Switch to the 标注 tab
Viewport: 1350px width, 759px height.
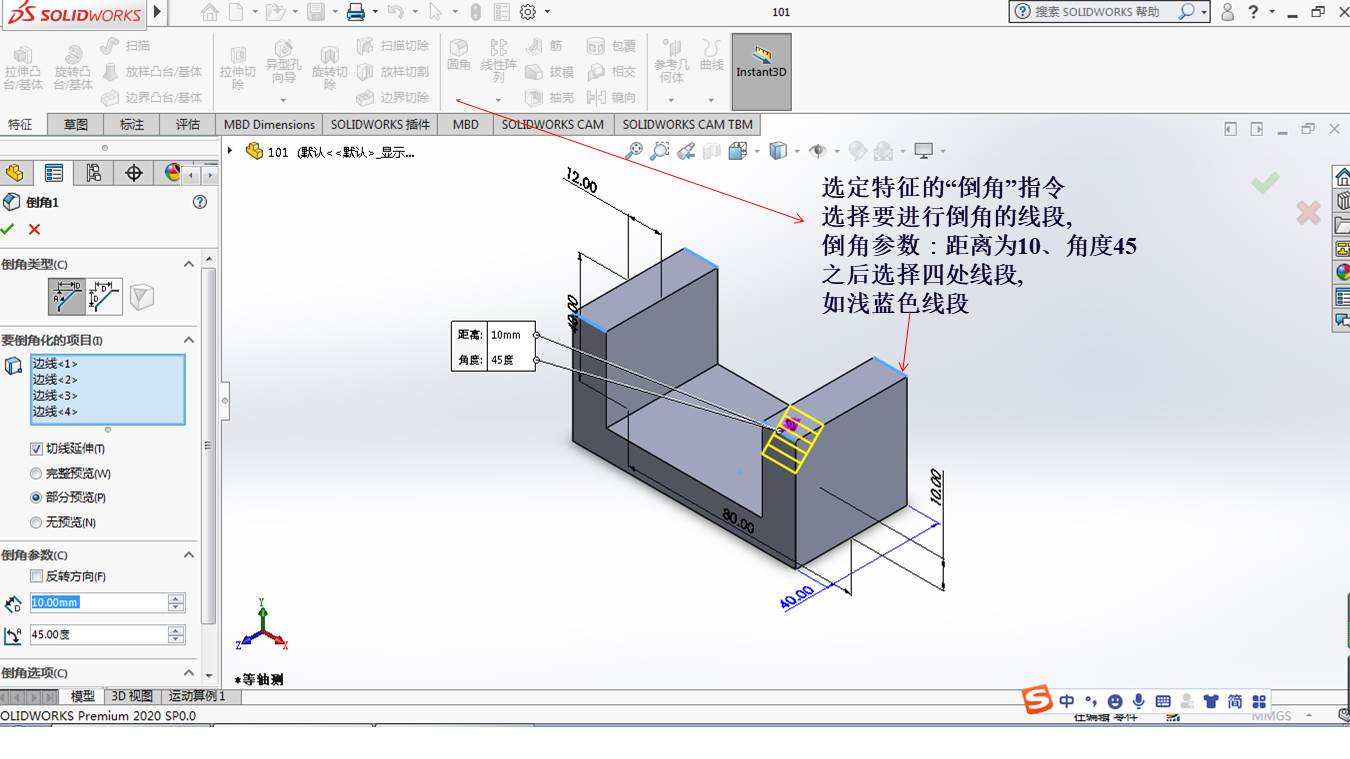tap(132, 124)
